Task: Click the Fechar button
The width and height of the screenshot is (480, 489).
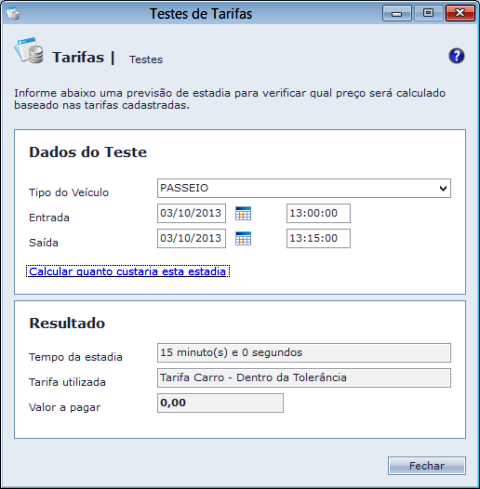Action: tap(427, 466)
